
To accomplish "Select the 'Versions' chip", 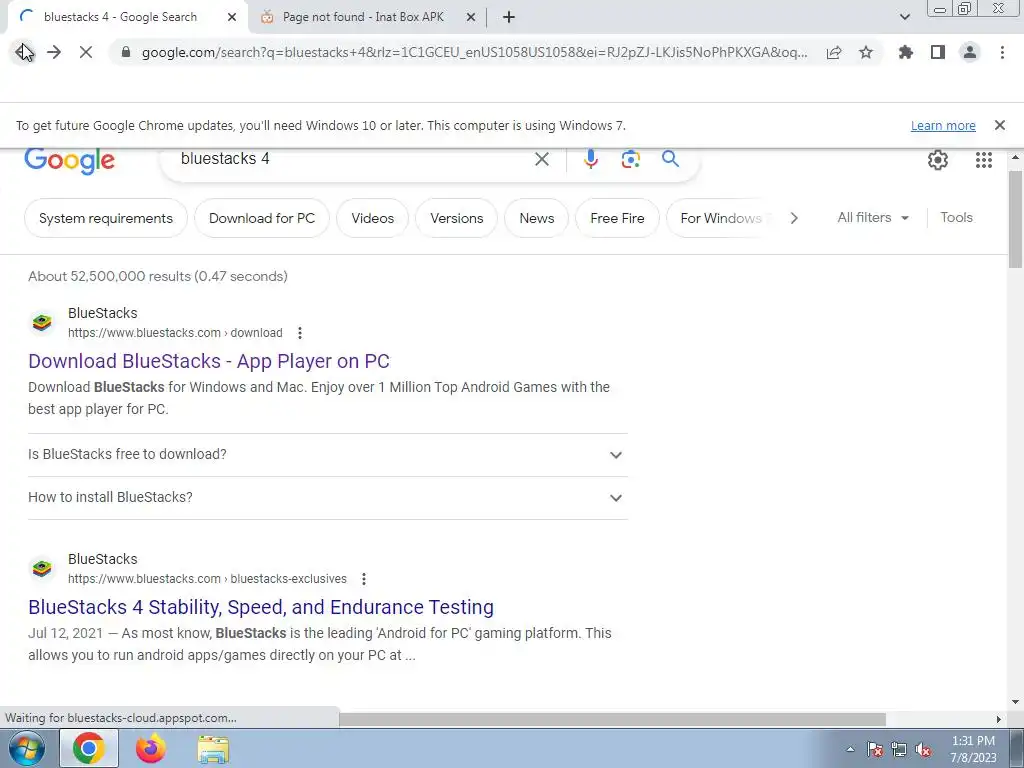I will tap(456, 218).
